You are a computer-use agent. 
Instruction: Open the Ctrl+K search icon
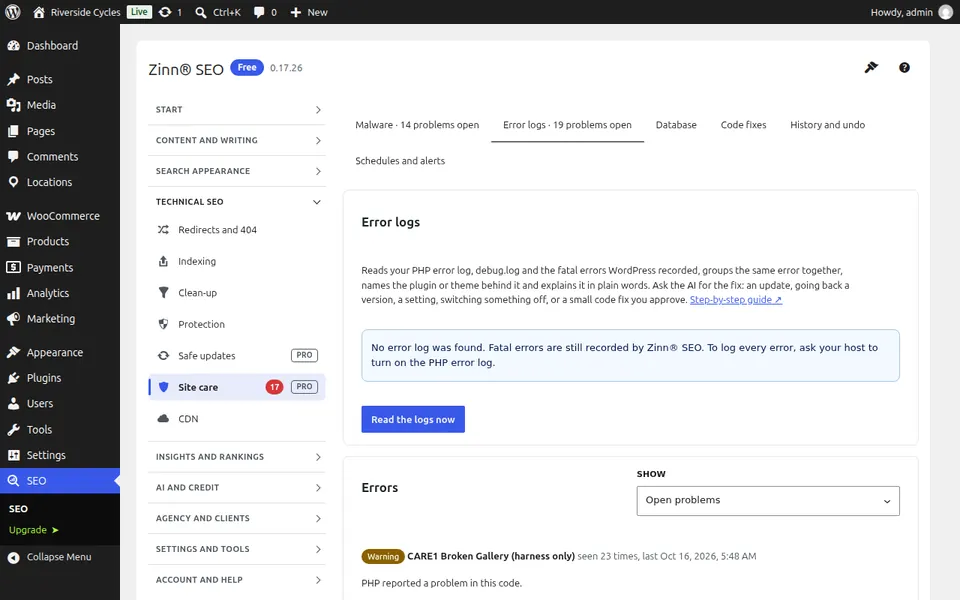coord(201,12)
